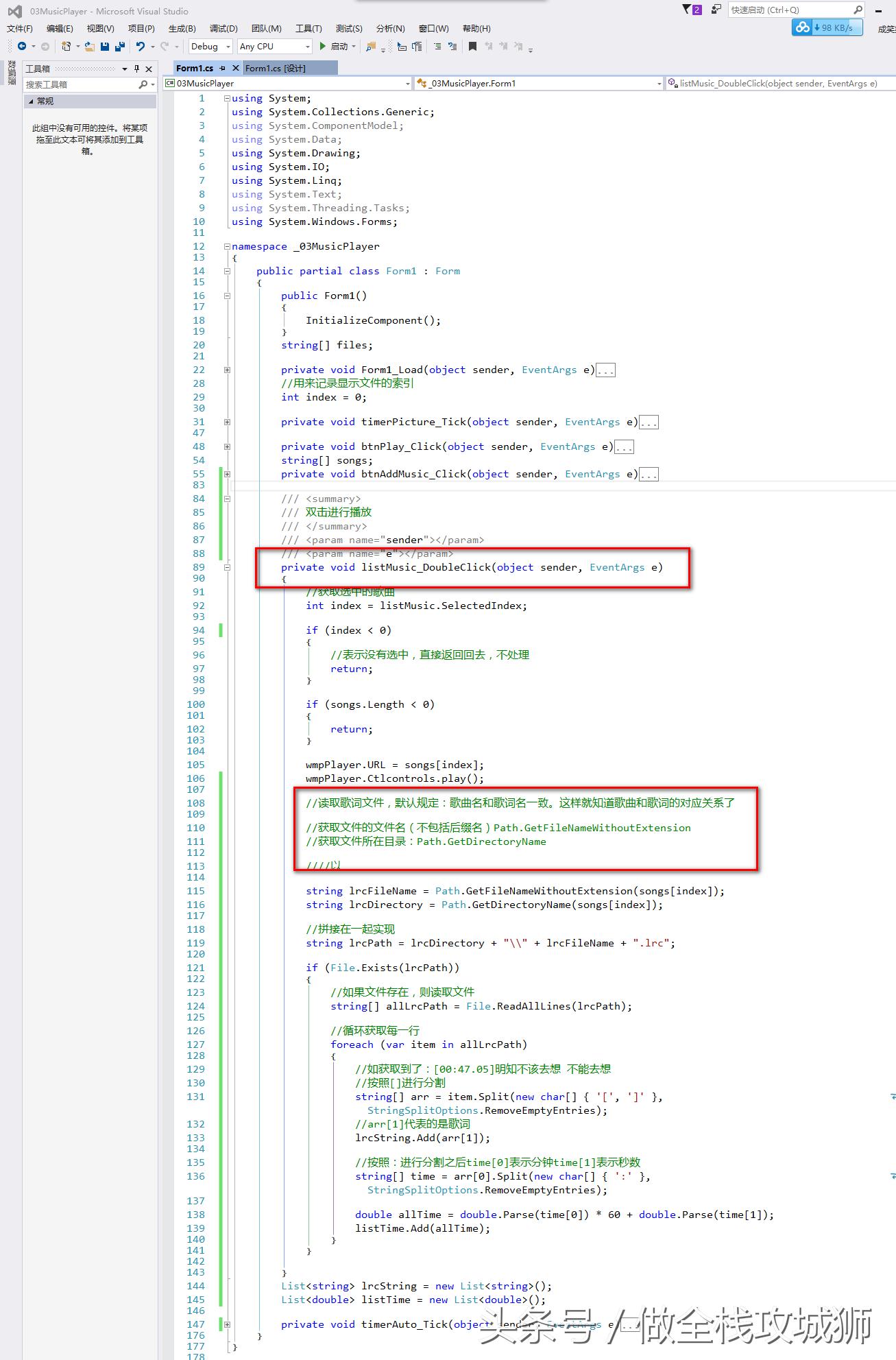Click the bookmark icon in toolbar
The image size is (896, 1360).
click(x=472, y=47)
